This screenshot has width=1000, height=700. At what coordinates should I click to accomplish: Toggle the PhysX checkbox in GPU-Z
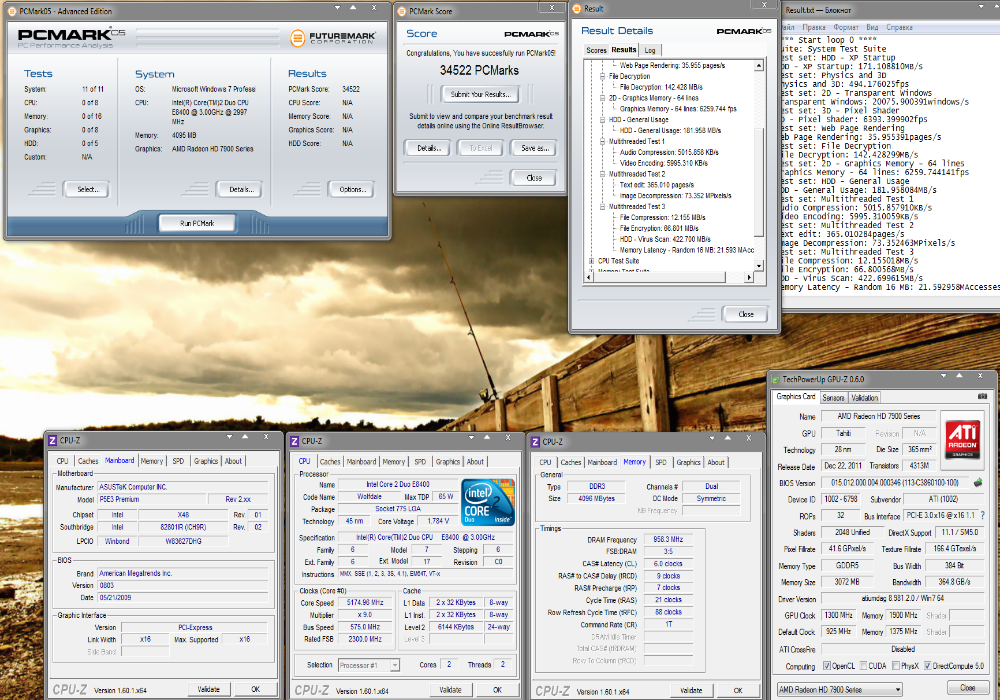[x=896, y=666]
